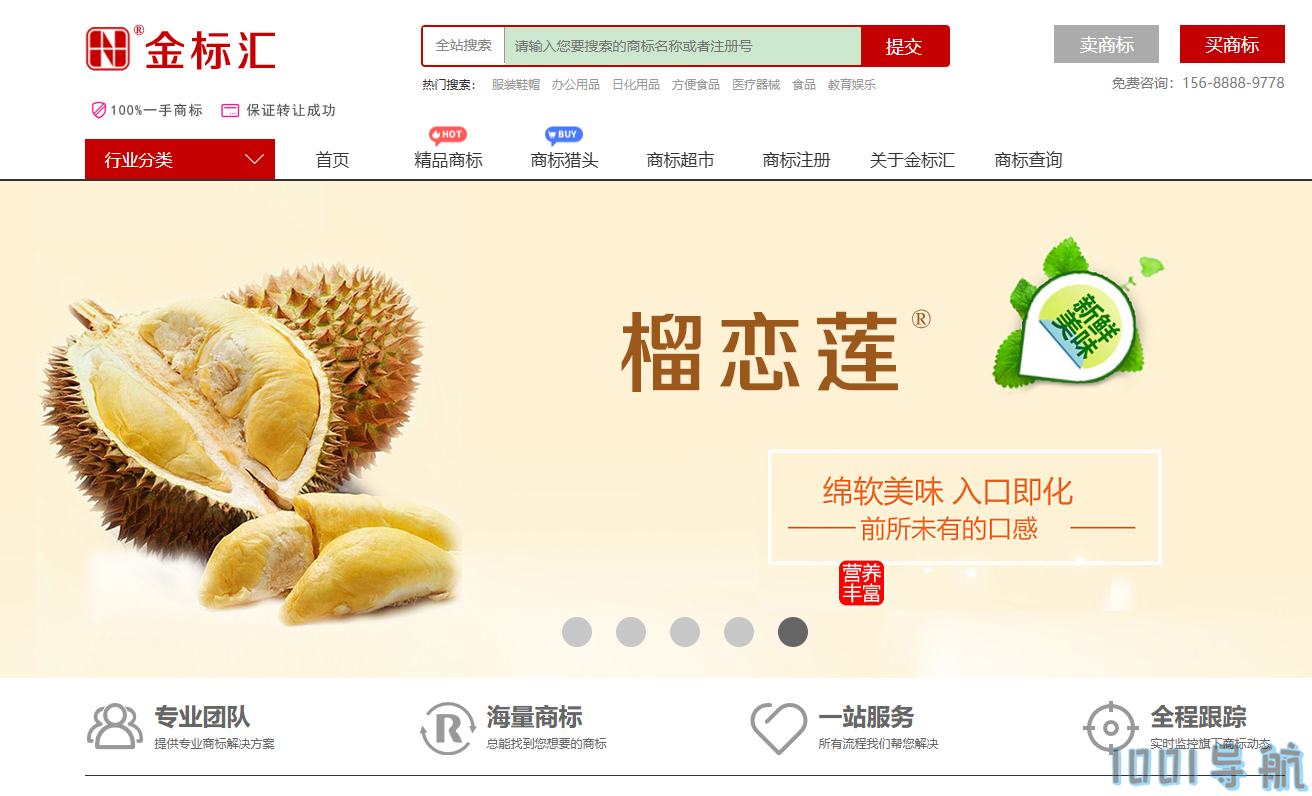Screen dimensions: 1312x796
Task: Click the trademark search input field
Action: coord(682,46)
